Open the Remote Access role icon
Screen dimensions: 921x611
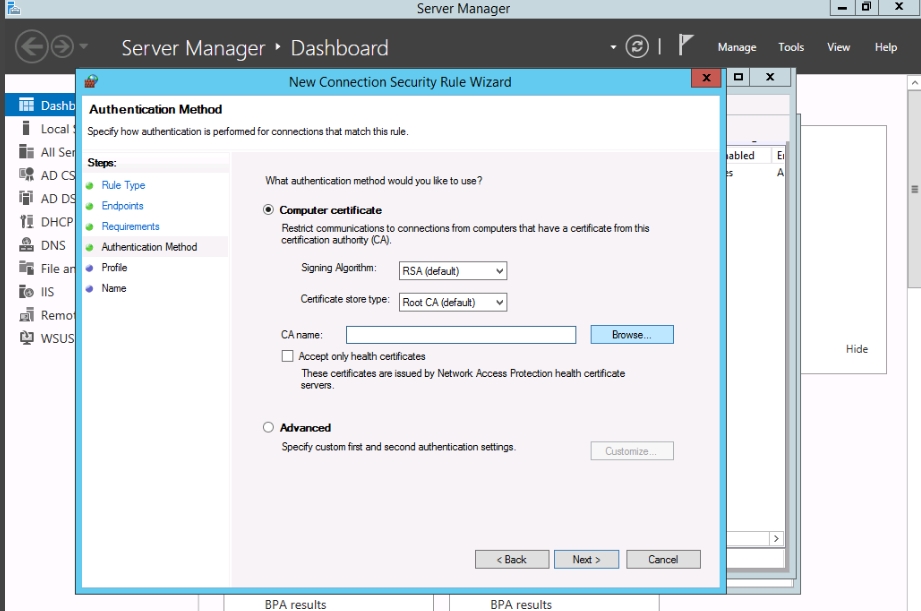(26, 315)
